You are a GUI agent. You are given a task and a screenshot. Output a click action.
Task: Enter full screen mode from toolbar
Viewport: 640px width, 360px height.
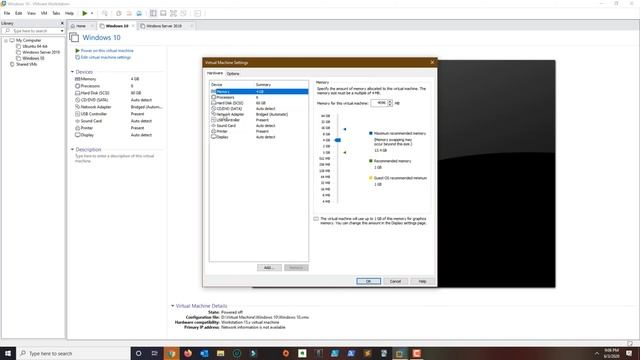pyautogui.click(x=173, y=13)
